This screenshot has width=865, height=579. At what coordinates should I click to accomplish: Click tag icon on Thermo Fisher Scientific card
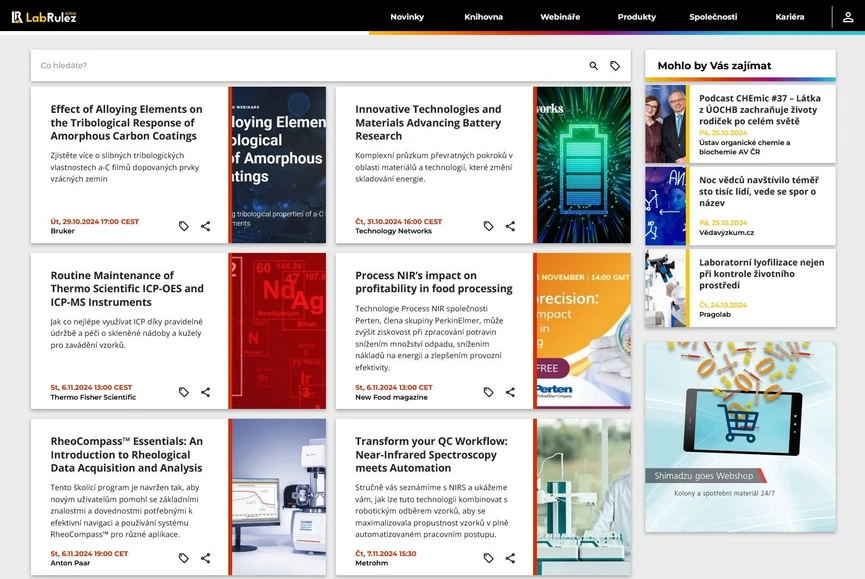coord(184,392)
